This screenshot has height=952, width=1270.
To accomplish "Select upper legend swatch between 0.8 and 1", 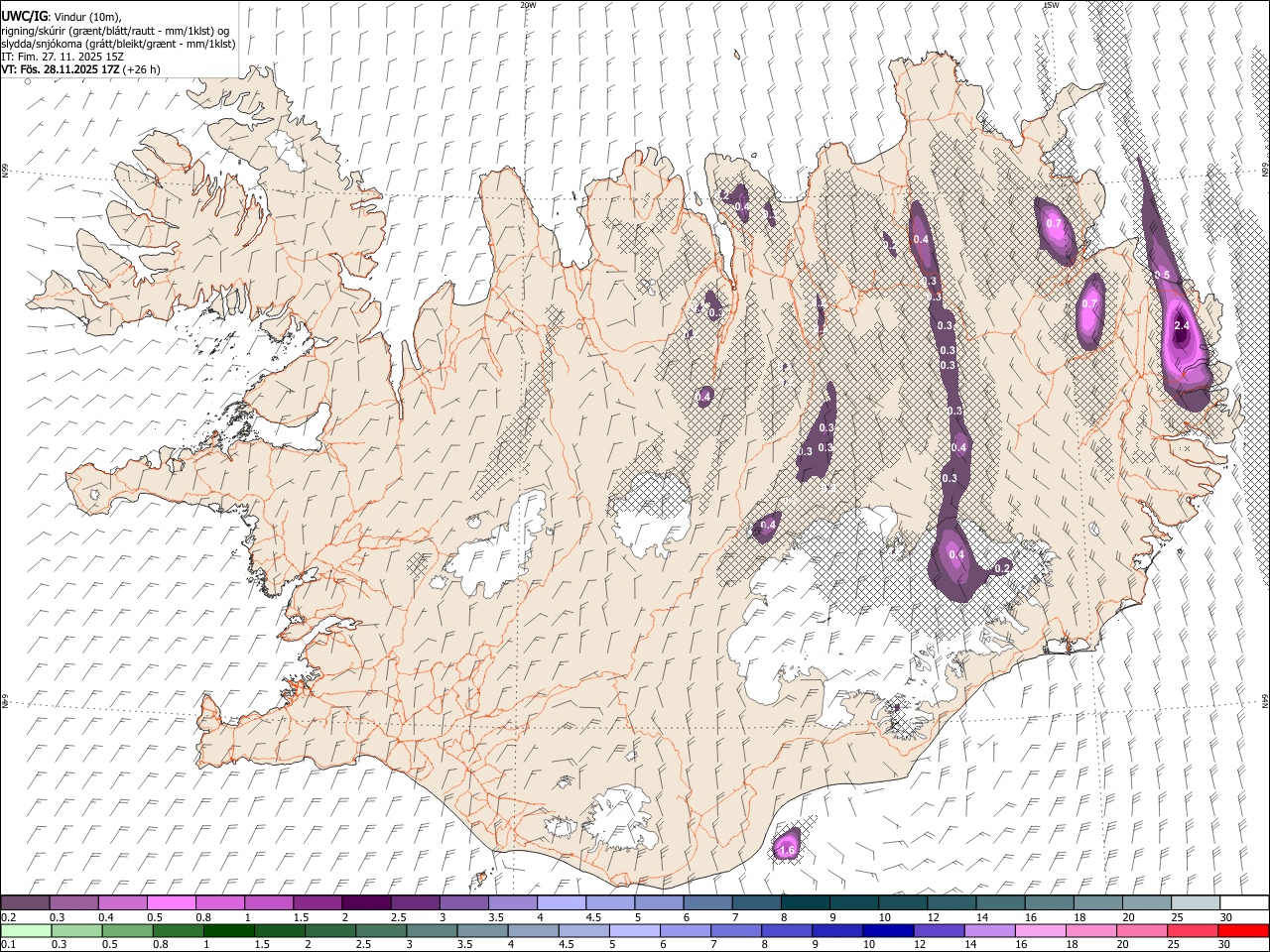I will tap(220, 902).
